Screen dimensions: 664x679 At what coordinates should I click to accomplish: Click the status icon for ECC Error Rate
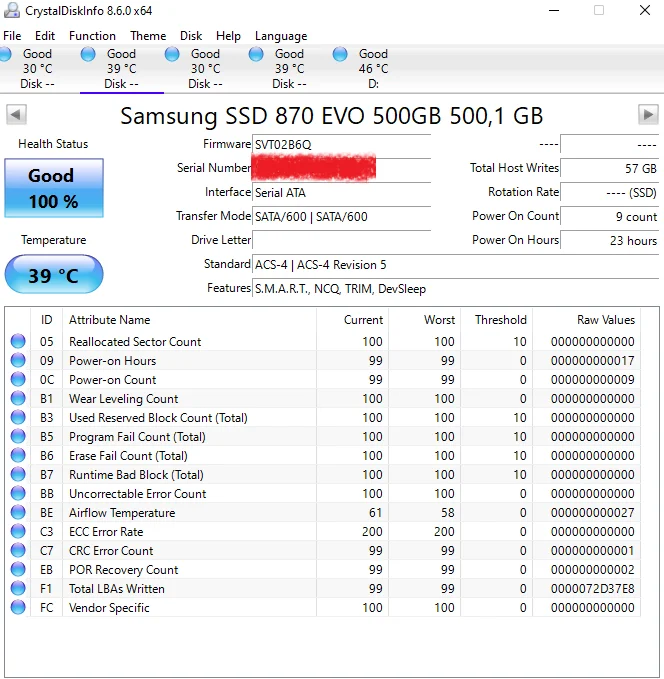18,531
